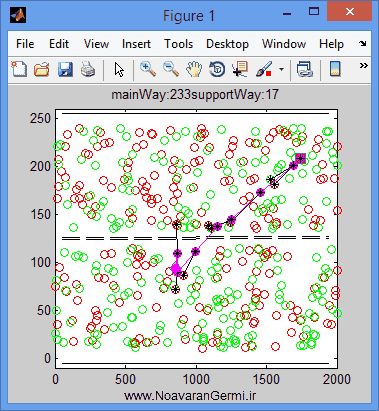This screenshot has width=379, height=411.
Task: Click the y-axis tick label 100
Action: click(40, 262)
